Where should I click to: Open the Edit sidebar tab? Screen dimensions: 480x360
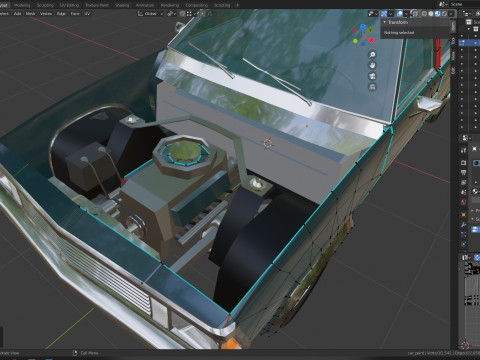[x=453, y=70]
